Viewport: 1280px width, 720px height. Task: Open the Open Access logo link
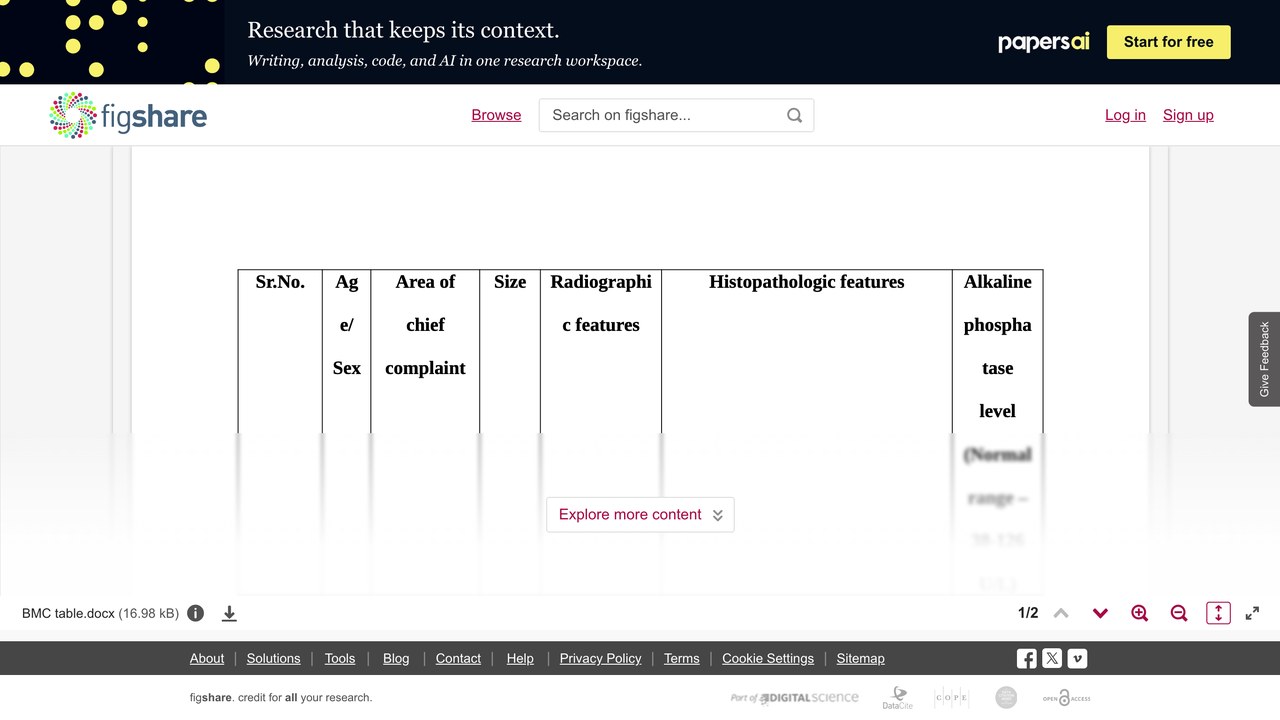[1066, 698]
